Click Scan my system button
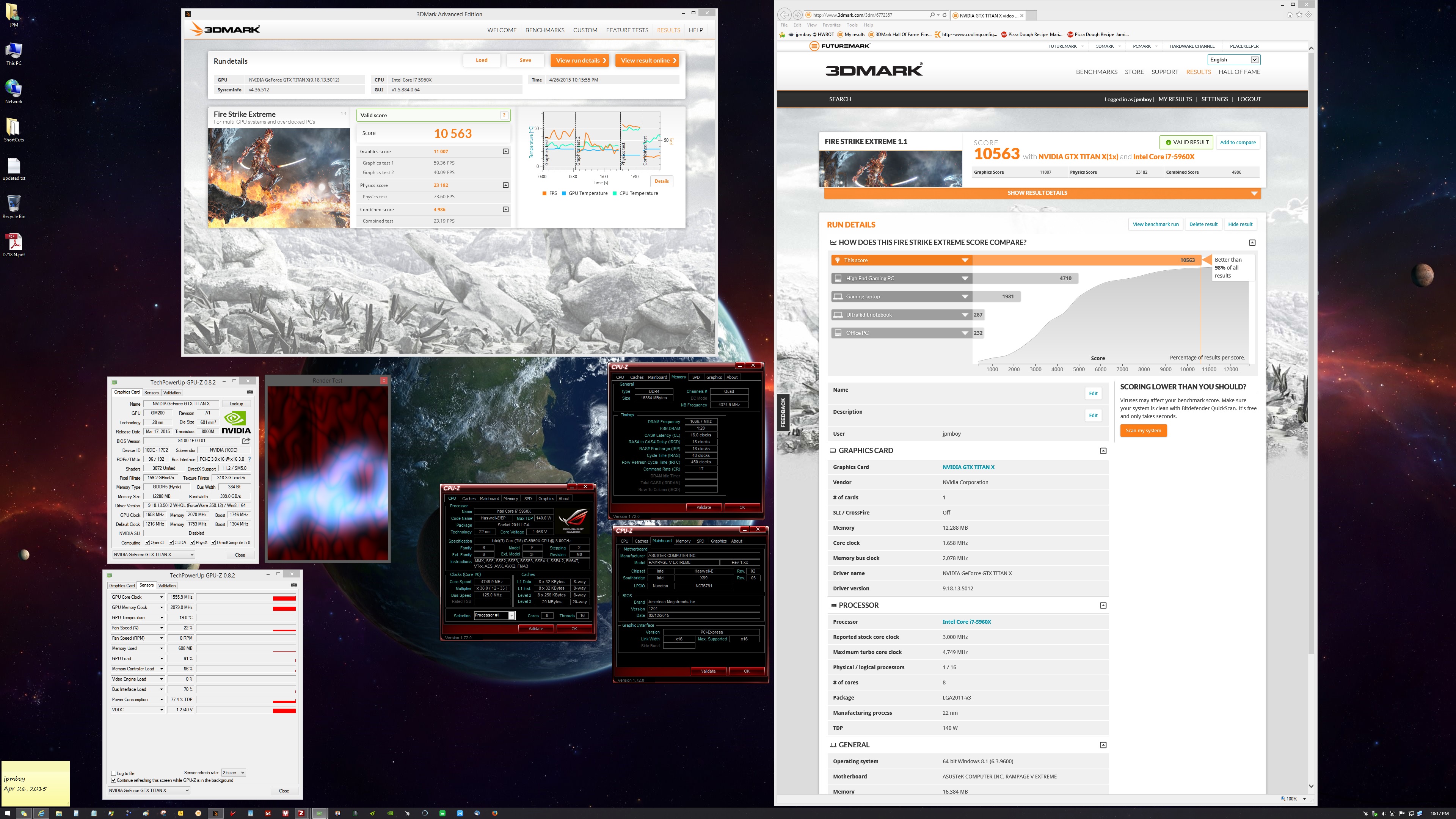Viewport: 1456px width, 819px height. point(1143,431)
